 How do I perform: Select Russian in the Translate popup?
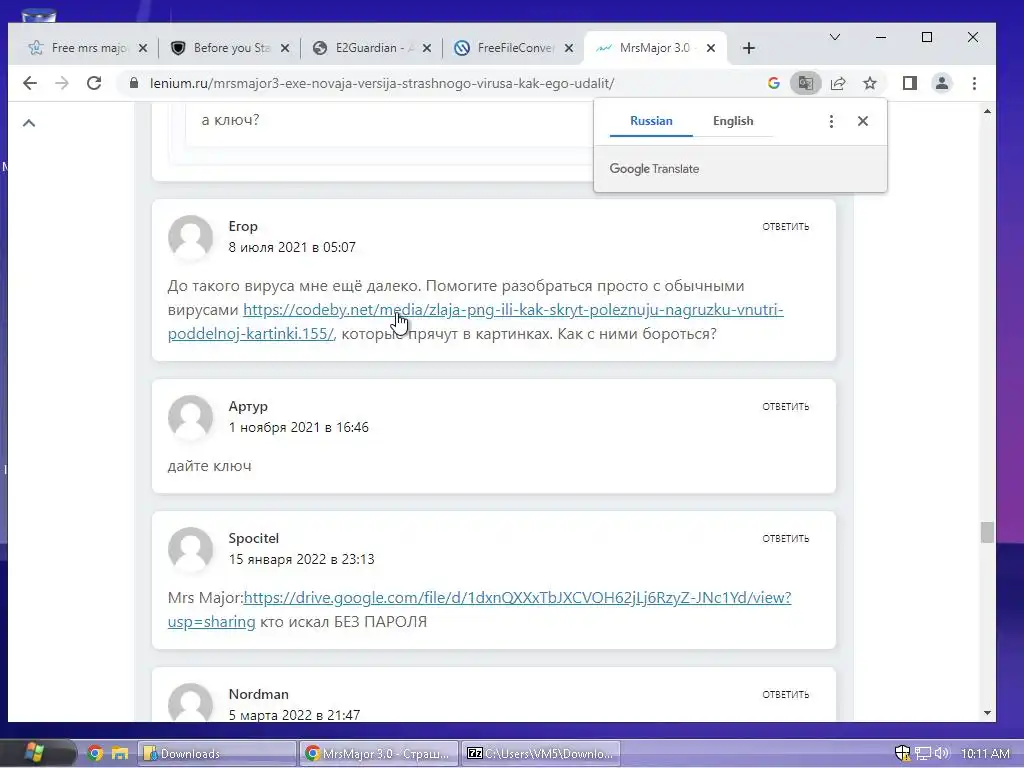coord(651,121)
